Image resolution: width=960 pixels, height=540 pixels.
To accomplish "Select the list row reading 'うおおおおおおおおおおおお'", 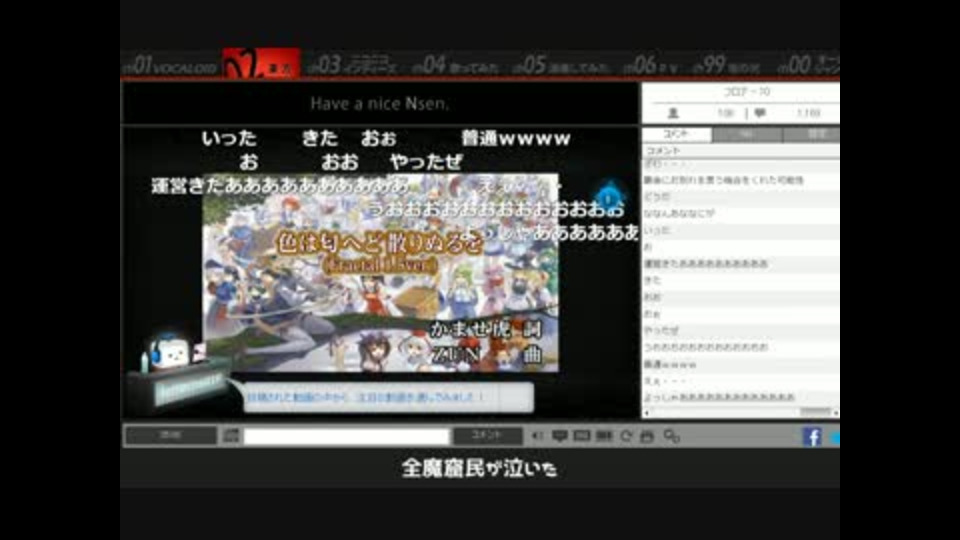I will [x=741, y=347].
